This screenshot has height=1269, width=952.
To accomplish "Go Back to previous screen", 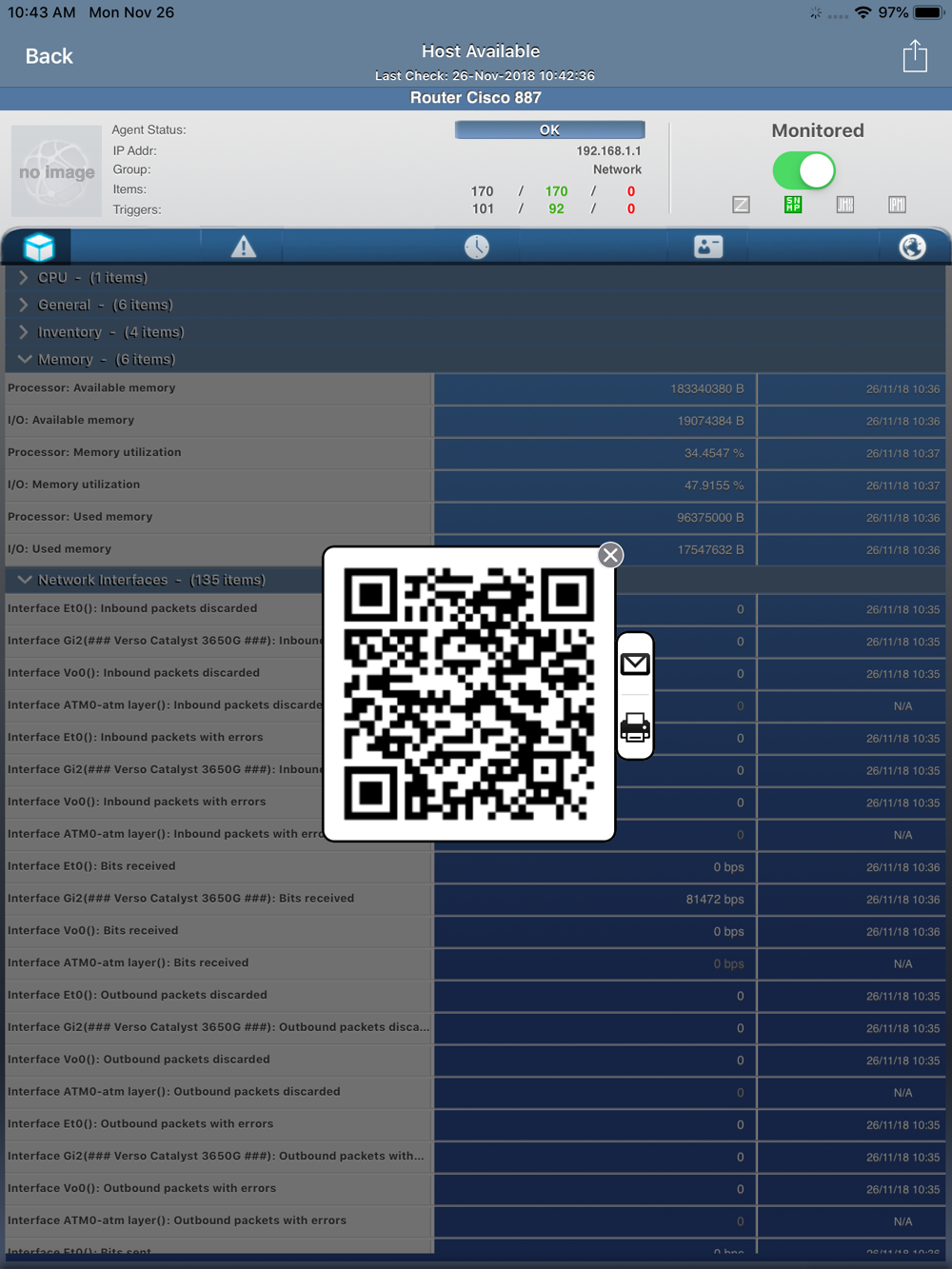I will pos(49,56).
